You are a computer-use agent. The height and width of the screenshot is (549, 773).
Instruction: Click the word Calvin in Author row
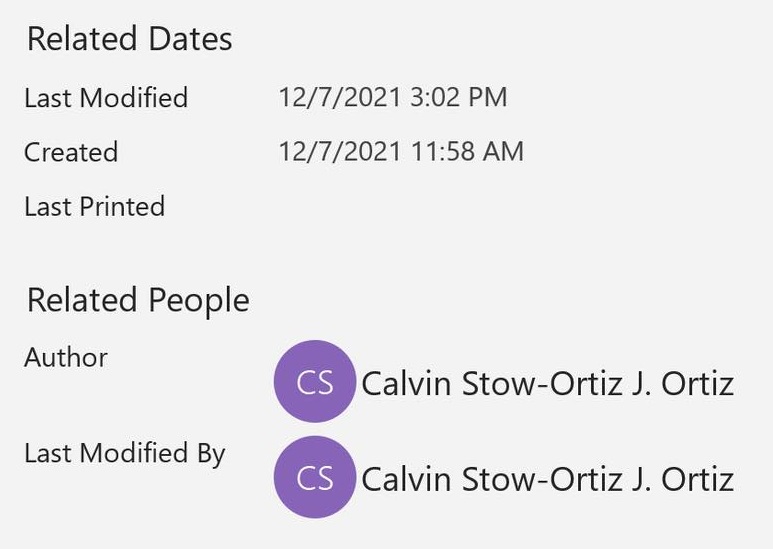406,383
